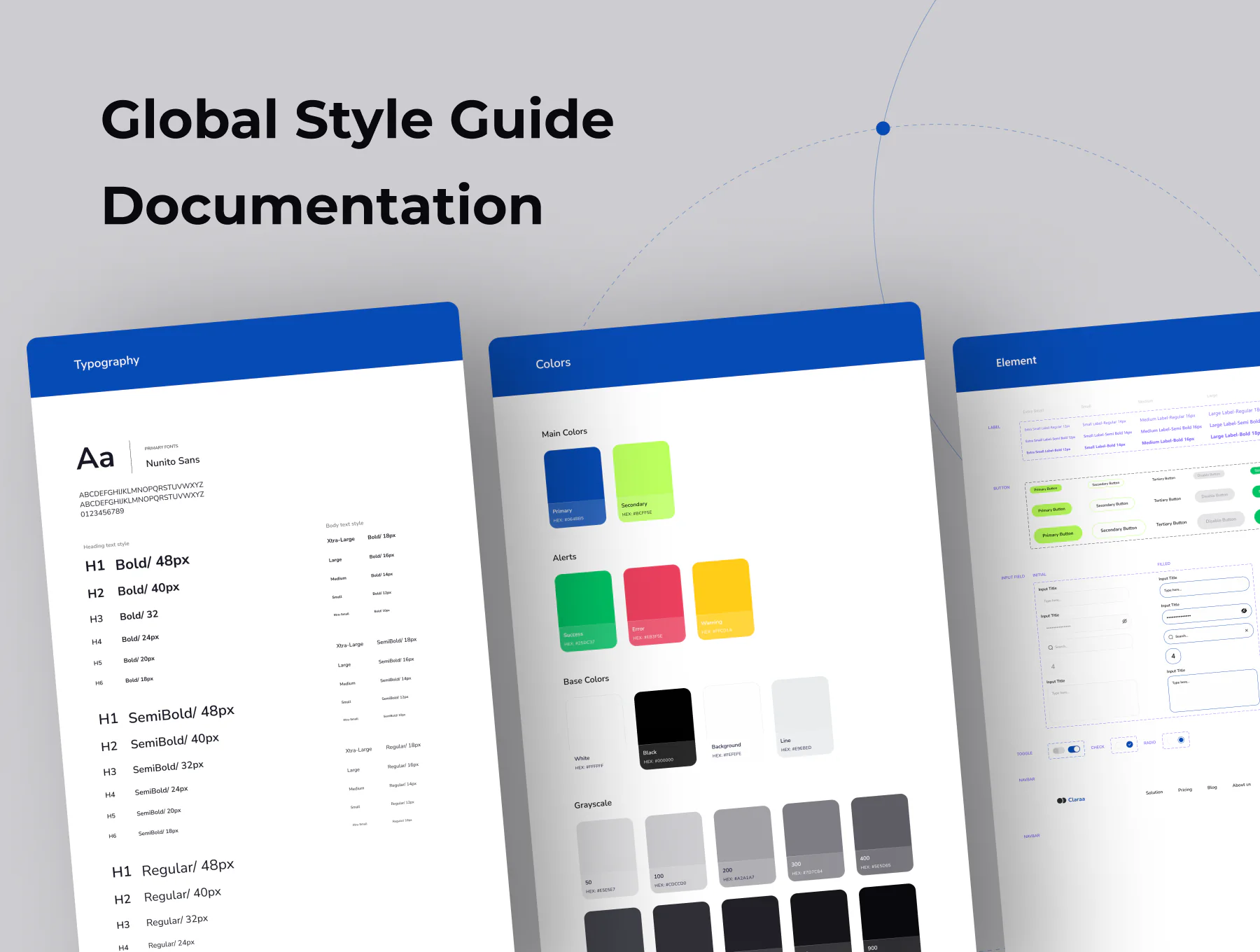Select the White base color swatch
The width and height of the screenshot is (1260, 952).
[596, 734]
